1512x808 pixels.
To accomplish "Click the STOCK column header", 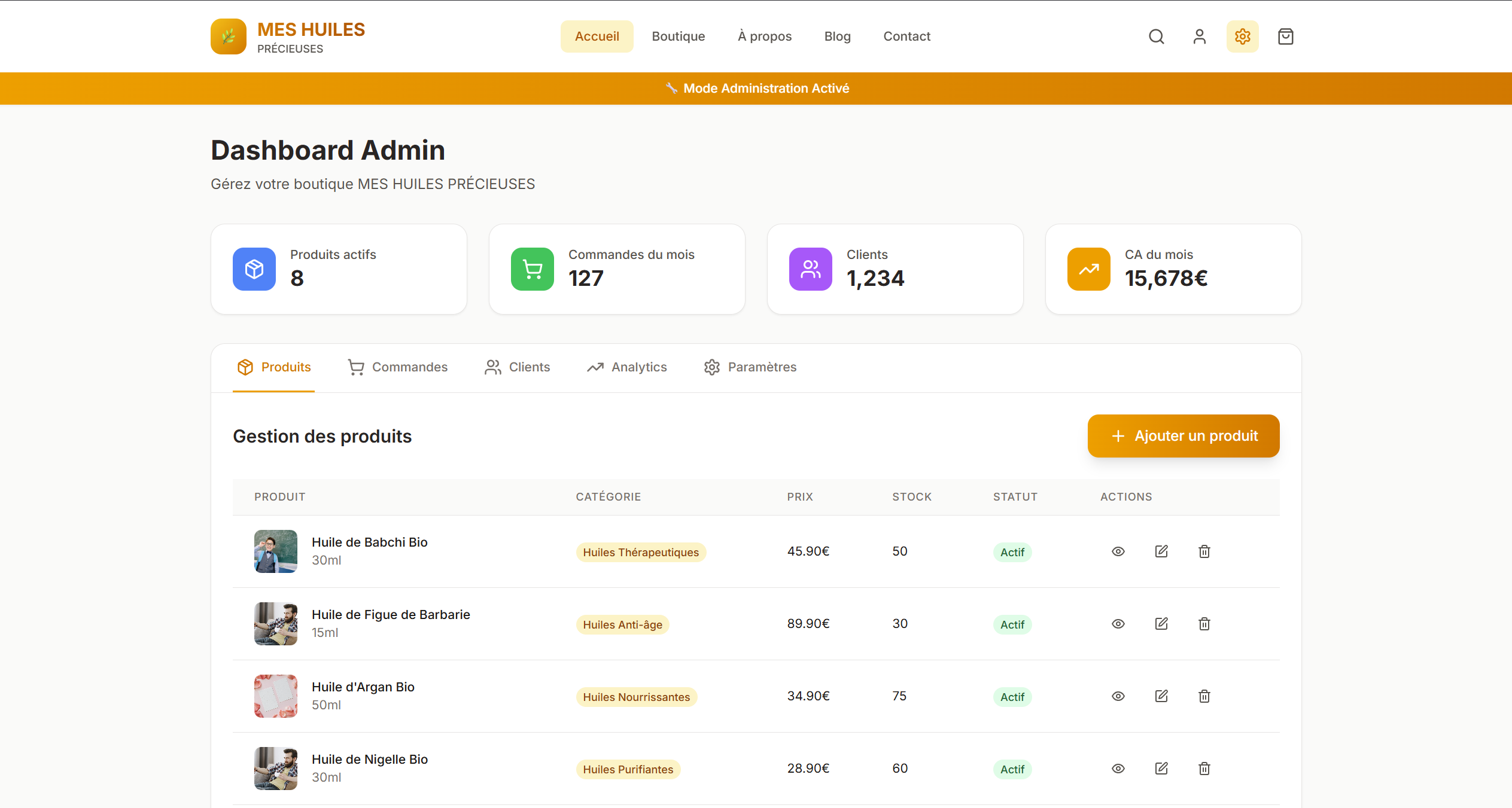I will coord(912,497).
